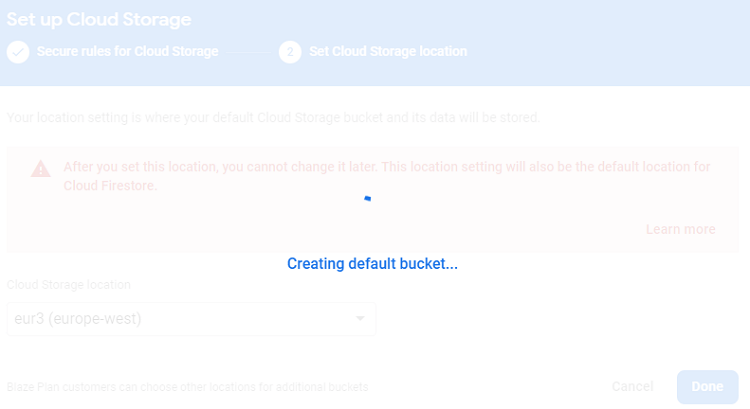Click the 'Creating default bucket...' status text
This screenshot has height=409, width=750.
(x=372, y=264)
